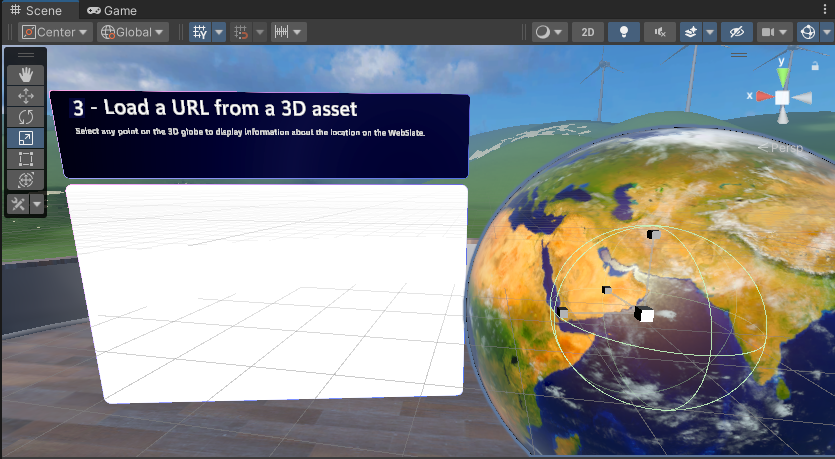Expand the grid snapping options arrow
This screenshot has width=835, height=459.
coord(260,32)
